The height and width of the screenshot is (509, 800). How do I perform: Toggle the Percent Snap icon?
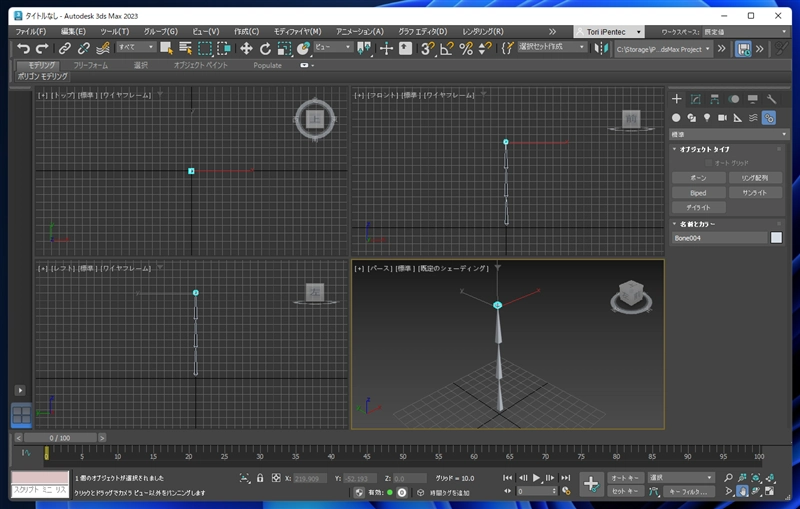click(x=466, y=48)
